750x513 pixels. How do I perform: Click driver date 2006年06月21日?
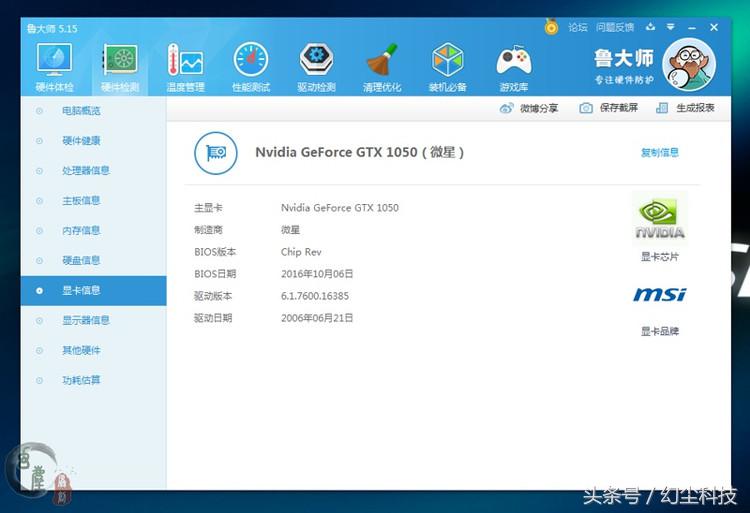tap(317, 318)
